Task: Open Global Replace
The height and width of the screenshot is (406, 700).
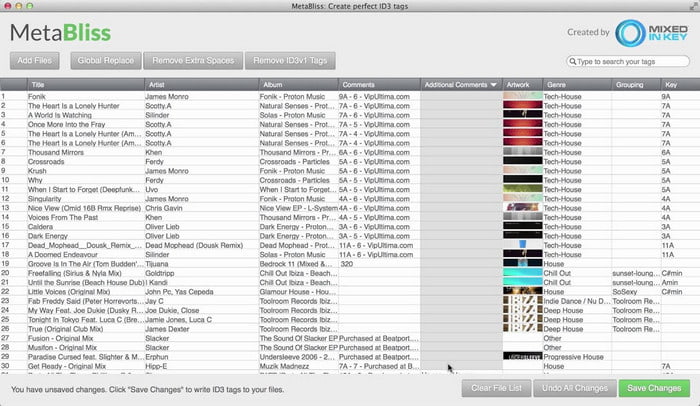Action: coord(106,61)
